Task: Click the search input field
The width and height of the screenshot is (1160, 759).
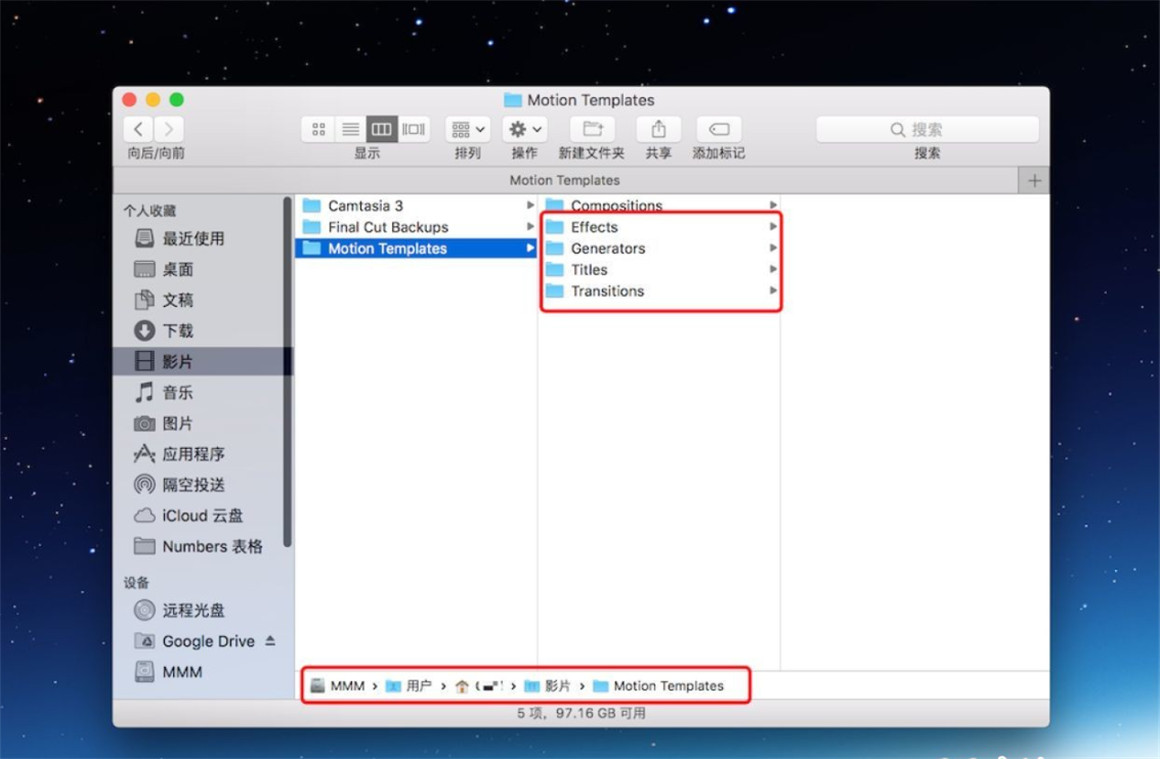Action: [x=927, y=129]
